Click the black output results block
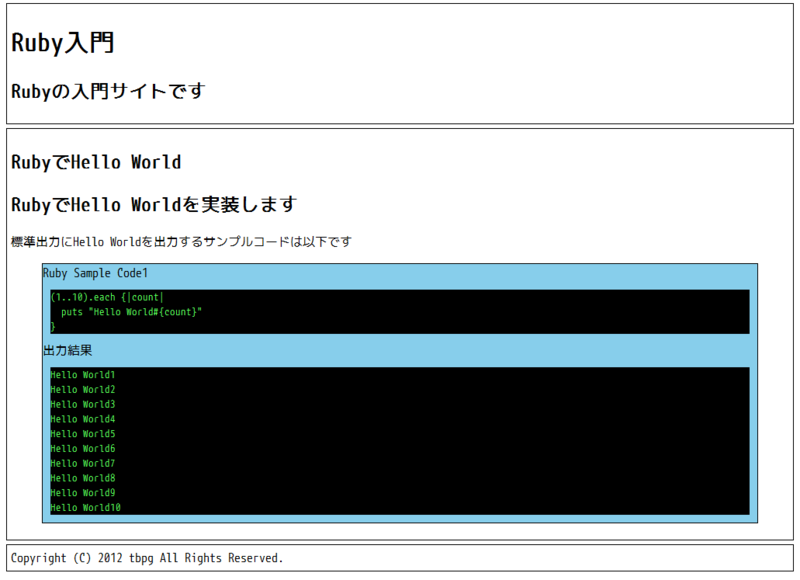800x580 pixels. (400, 440)
